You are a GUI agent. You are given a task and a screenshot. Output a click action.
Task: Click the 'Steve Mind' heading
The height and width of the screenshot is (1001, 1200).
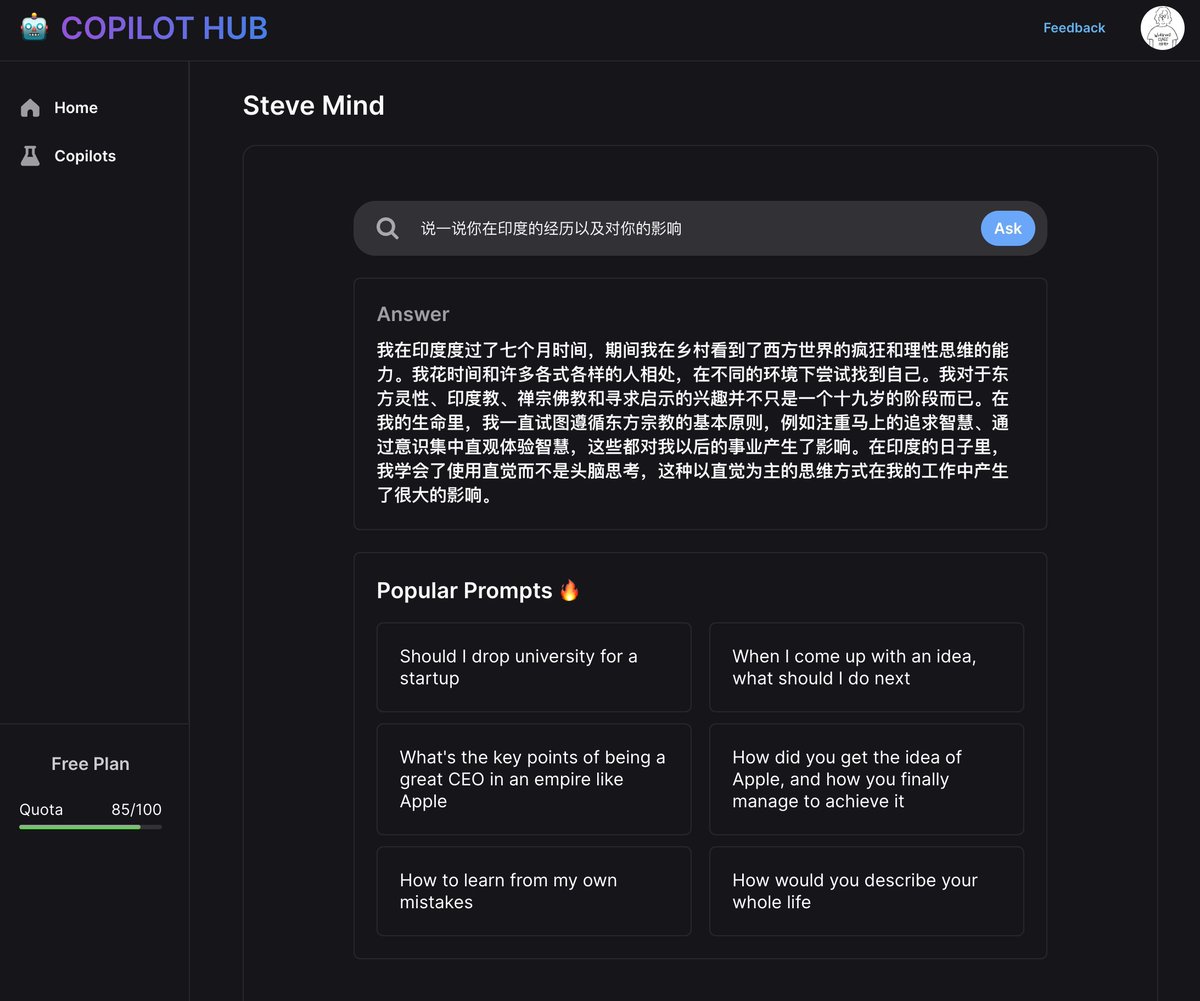(x=314, y=106)
